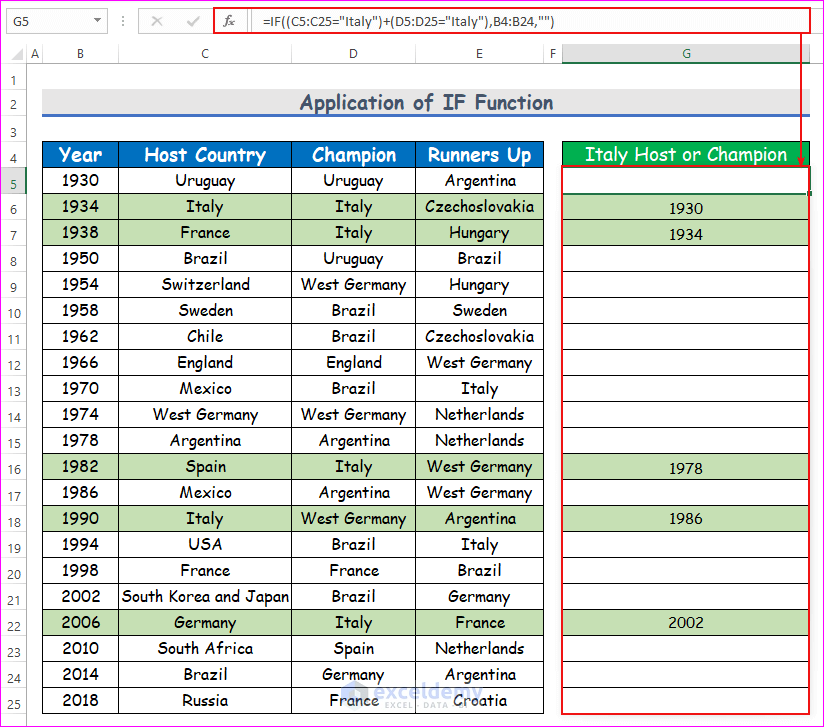Select the 'France' host cell for 1938

click(x=205, y=232)
